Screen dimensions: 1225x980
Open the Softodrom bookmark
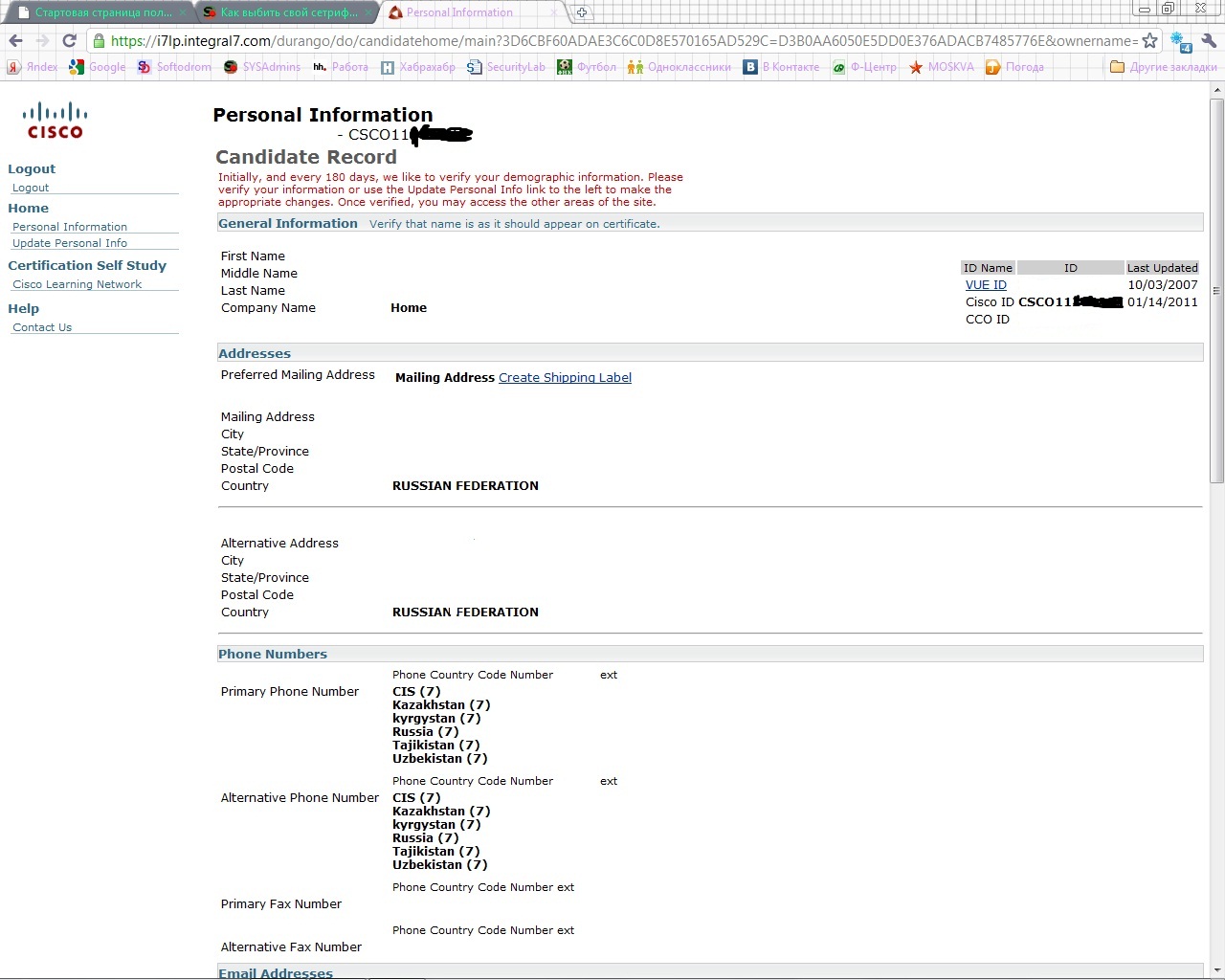(173, 67)
